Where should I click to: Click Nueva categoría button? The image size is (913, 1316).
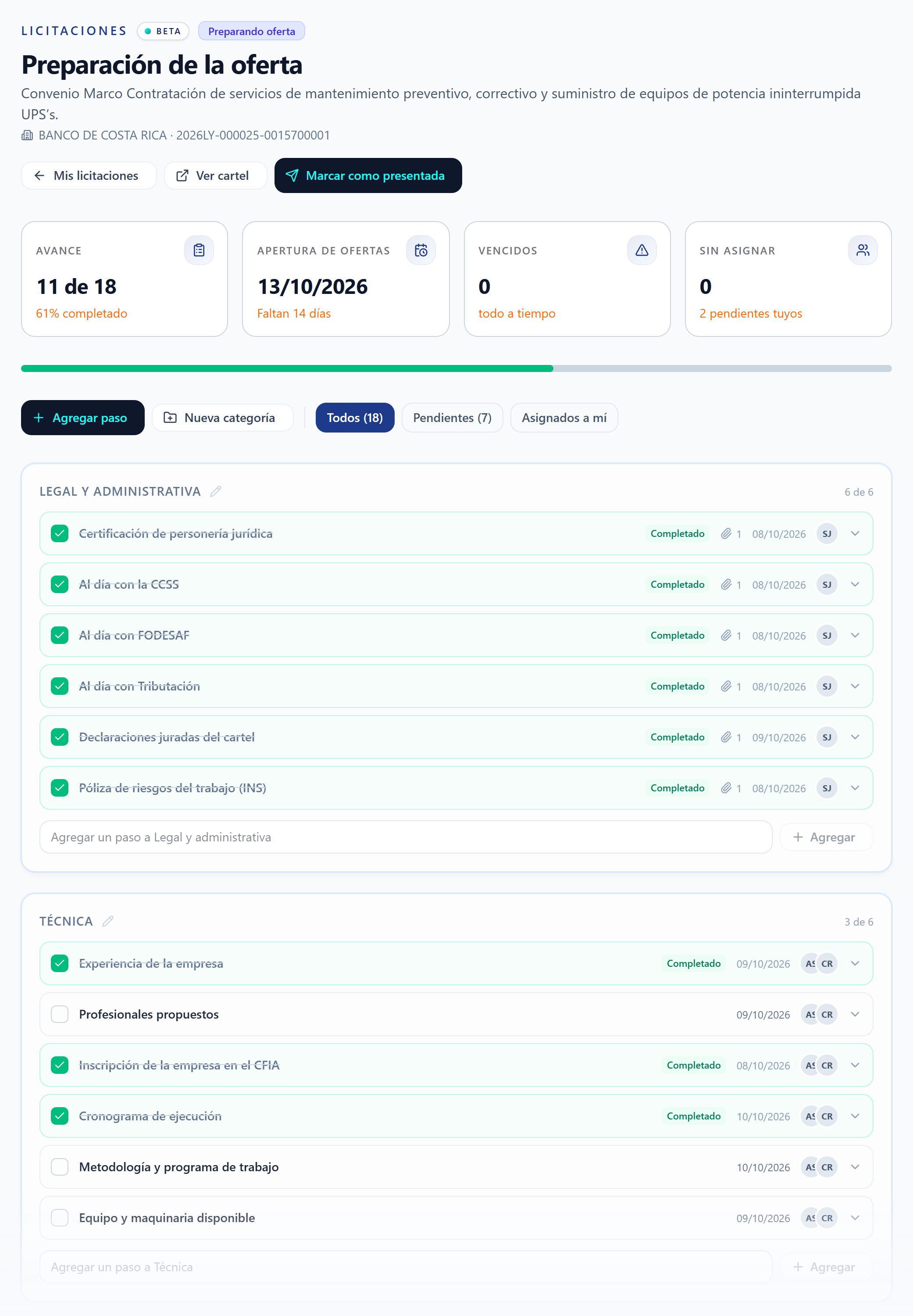click(222, 418)
